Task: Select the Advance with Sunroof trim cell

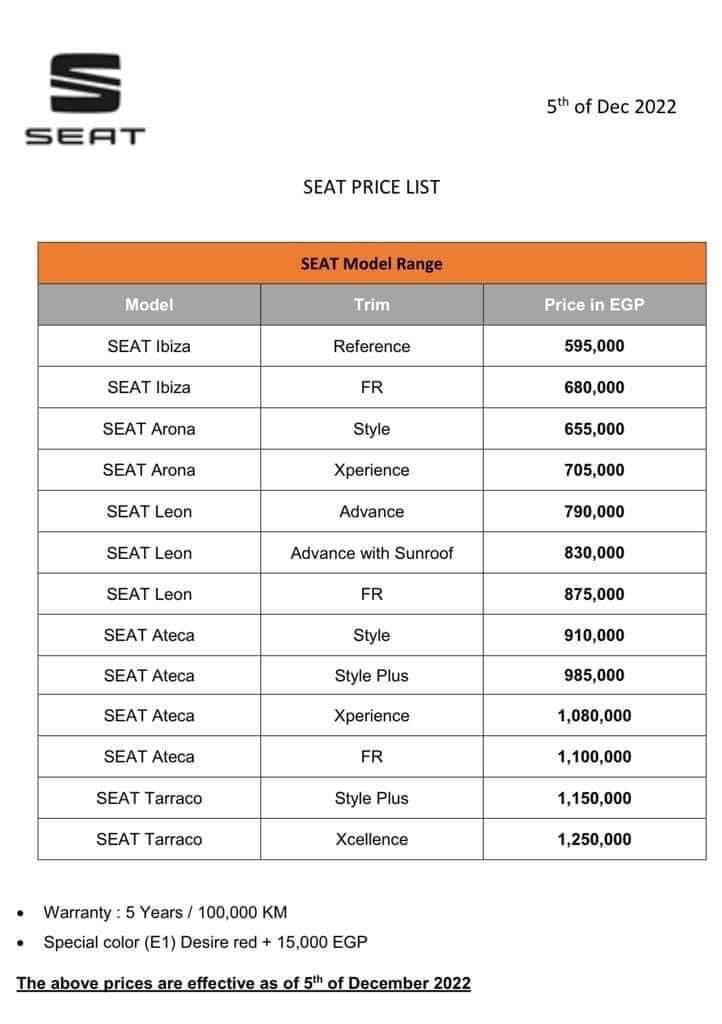Action: [x=371, y=553]
